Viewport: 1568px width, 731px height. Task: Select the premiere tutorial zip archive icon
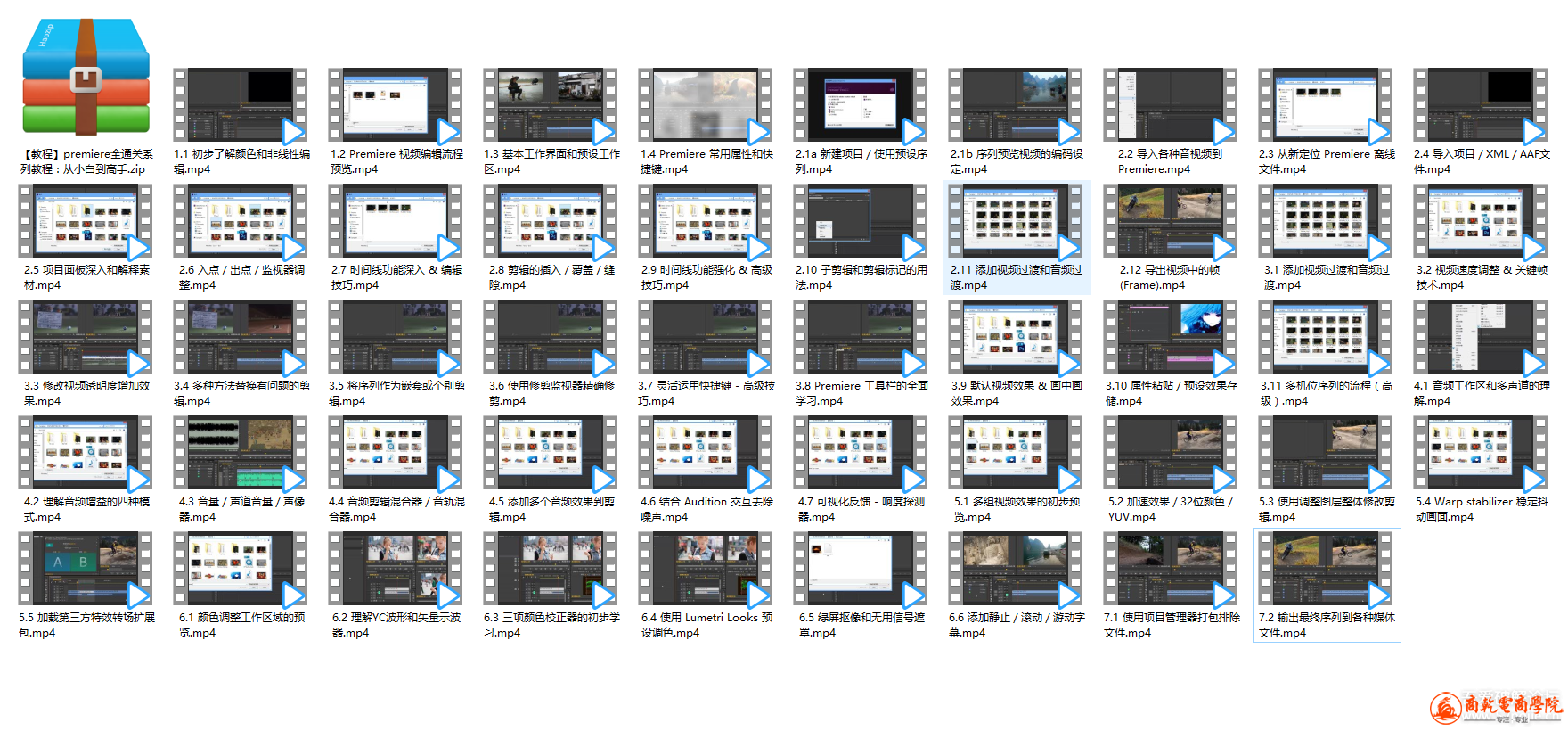point(86,77)
